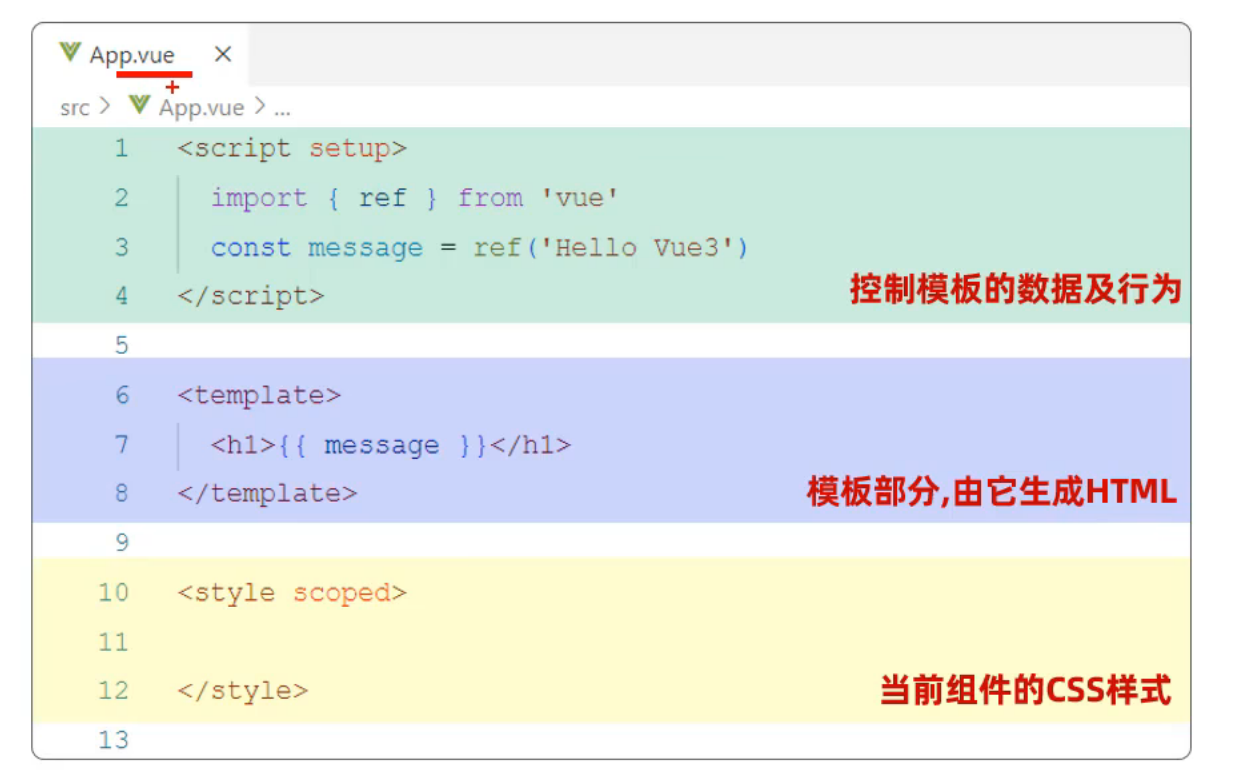Click line number 6 in gutter
1234x777 pixels.
(x=121, y=395)
